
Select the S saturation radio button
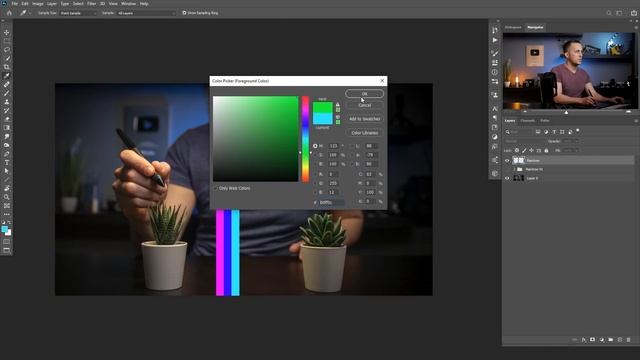315,155
